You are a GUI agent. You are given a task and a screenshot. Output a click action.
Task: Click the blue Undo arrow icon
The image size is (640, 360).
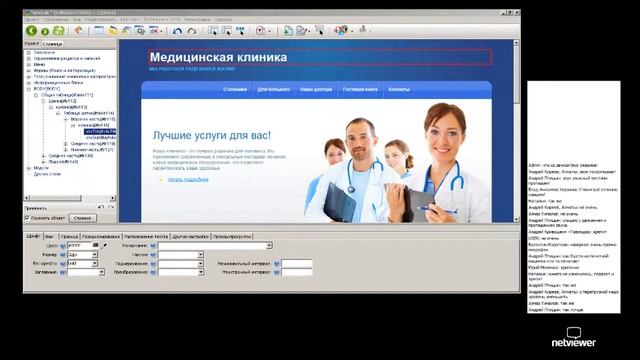tap(177, 31)
